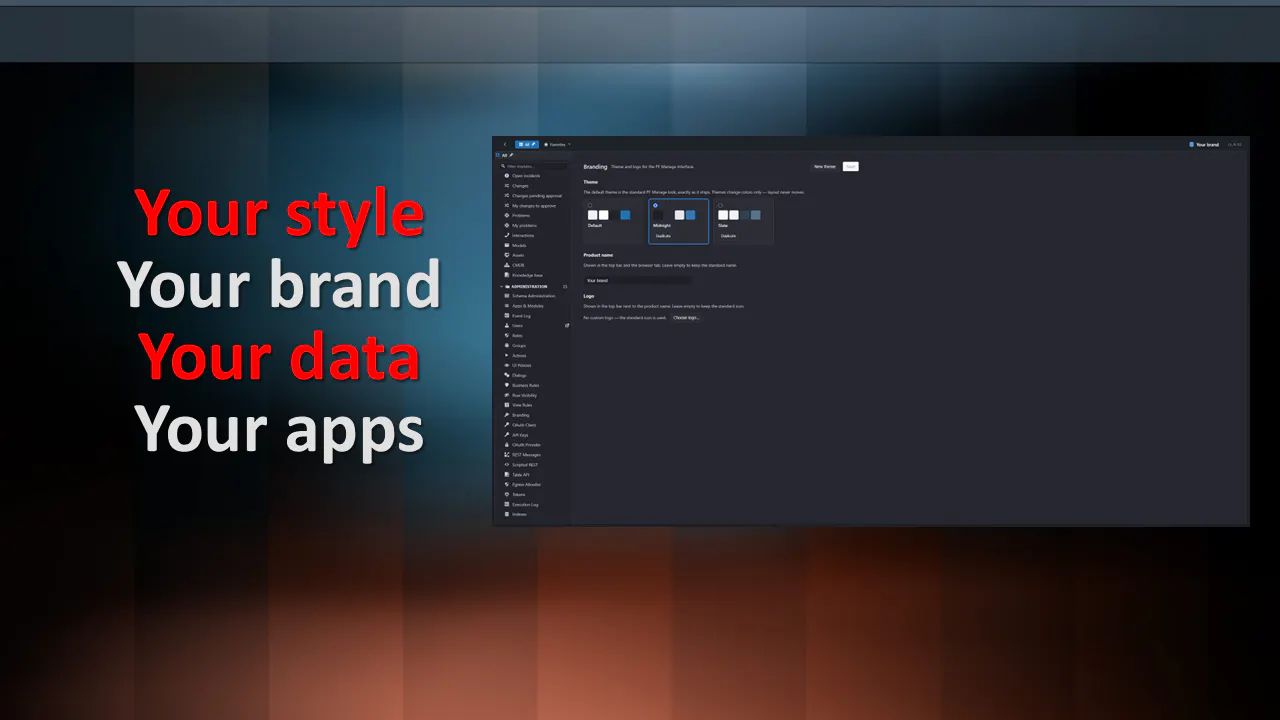Screen dimensions: 1280x720
Task: Open Egress Allowlist in sidebar
Action: click(x=526, y=484)
